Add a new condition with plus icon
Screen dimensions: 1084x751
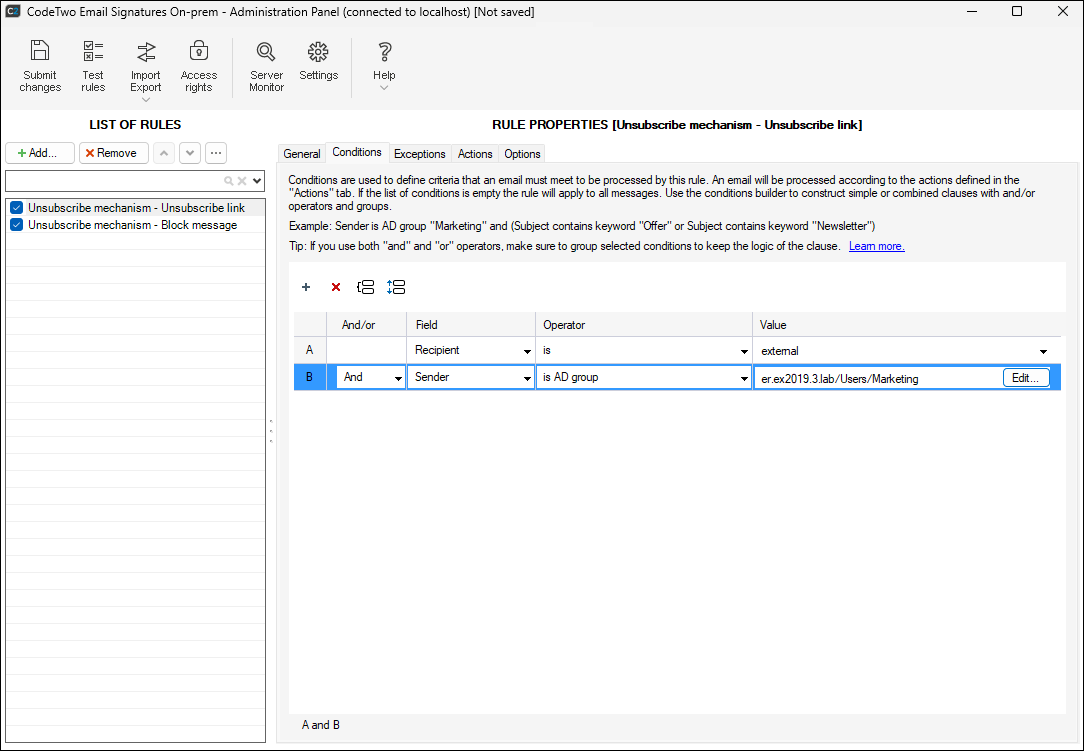point(306,287)
